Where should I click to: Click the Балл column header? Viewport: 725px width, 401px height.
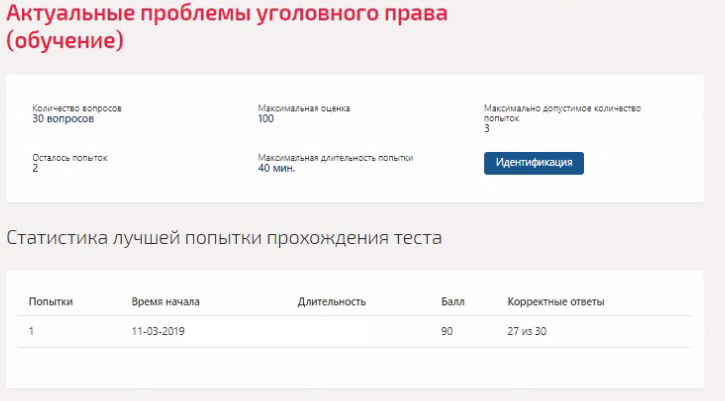tap(453, 302)
